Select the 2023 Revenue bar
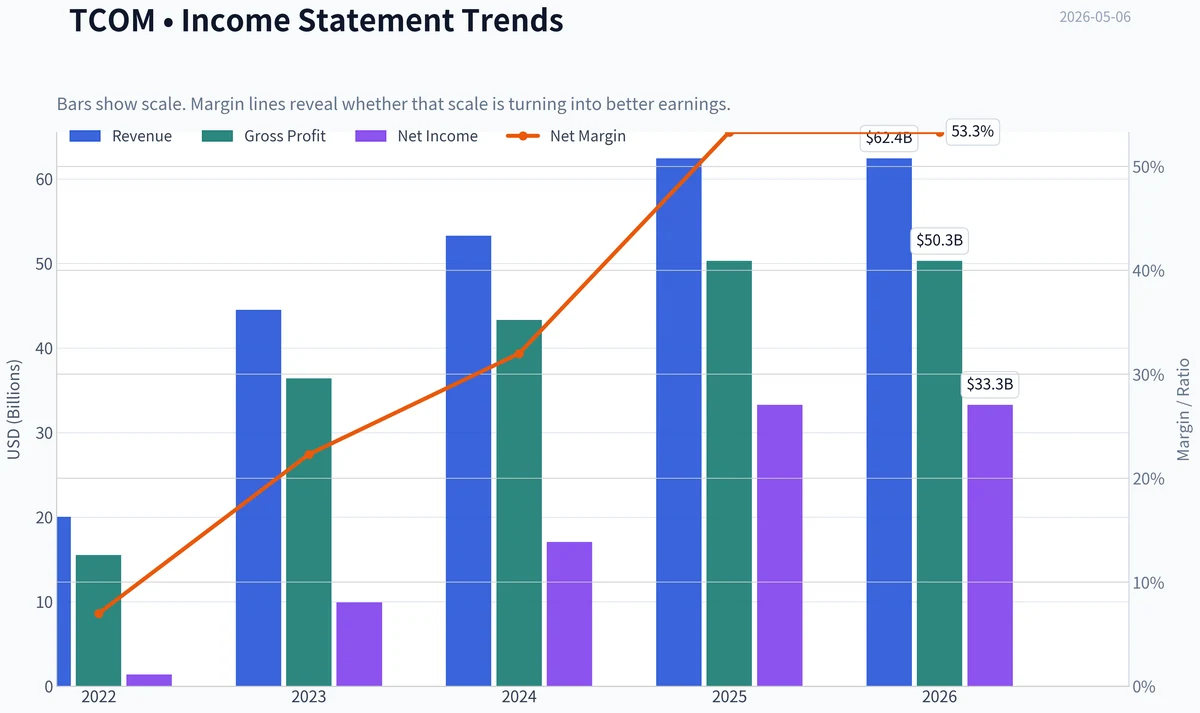The width and height of the screenshot is (1200, 713). 259,498
